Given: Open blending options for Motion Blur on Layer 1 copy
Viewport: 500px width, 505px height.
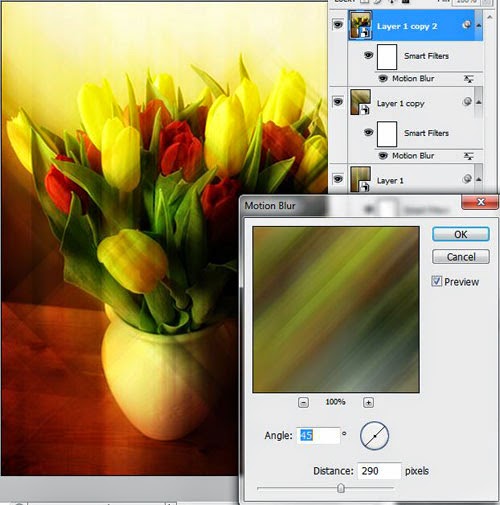Looking at the screenshot, I should coord(469,156).
